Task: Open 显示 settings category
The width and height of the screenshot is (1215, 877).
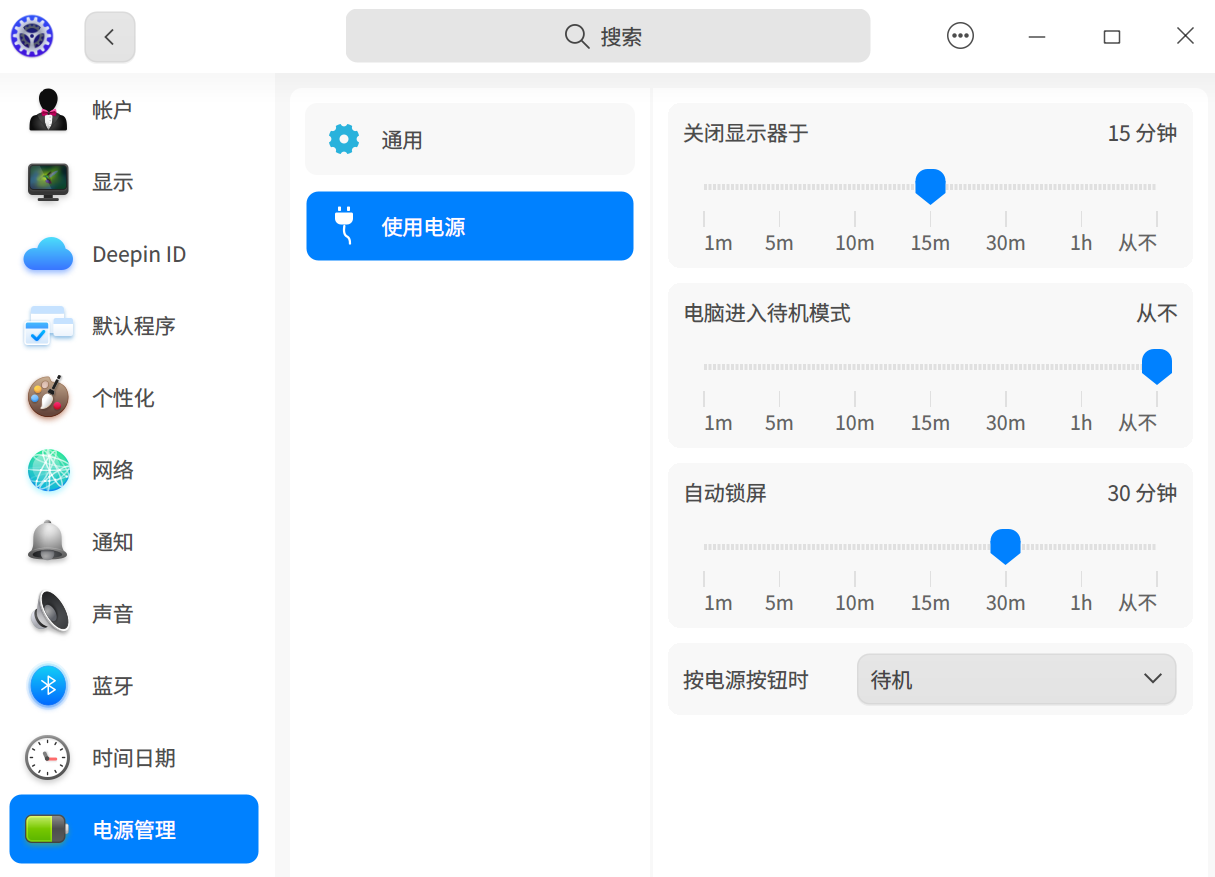Action: 134,182
